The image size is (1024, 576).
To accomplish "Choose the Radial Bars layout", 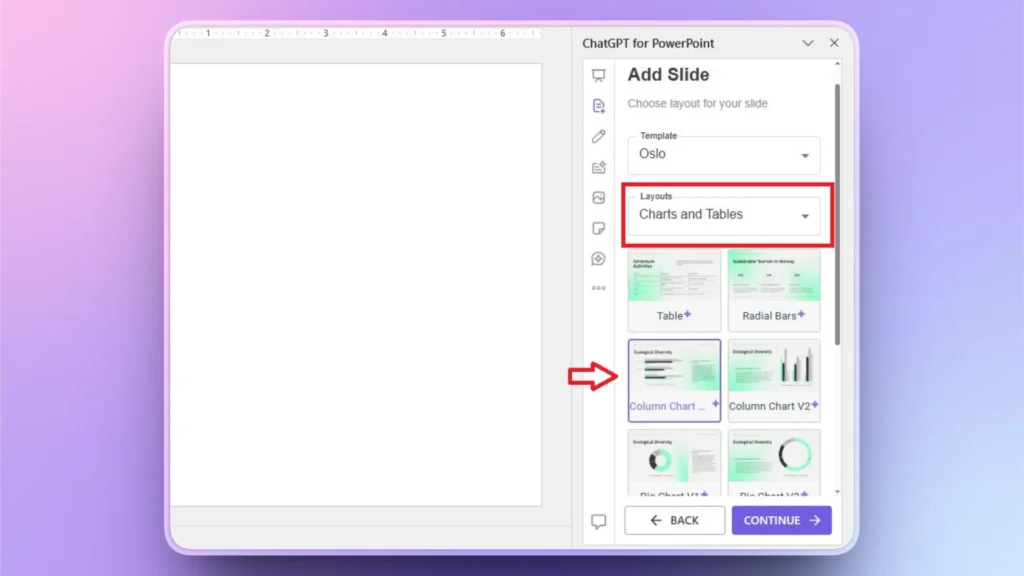I will click(x=774, y=290).
